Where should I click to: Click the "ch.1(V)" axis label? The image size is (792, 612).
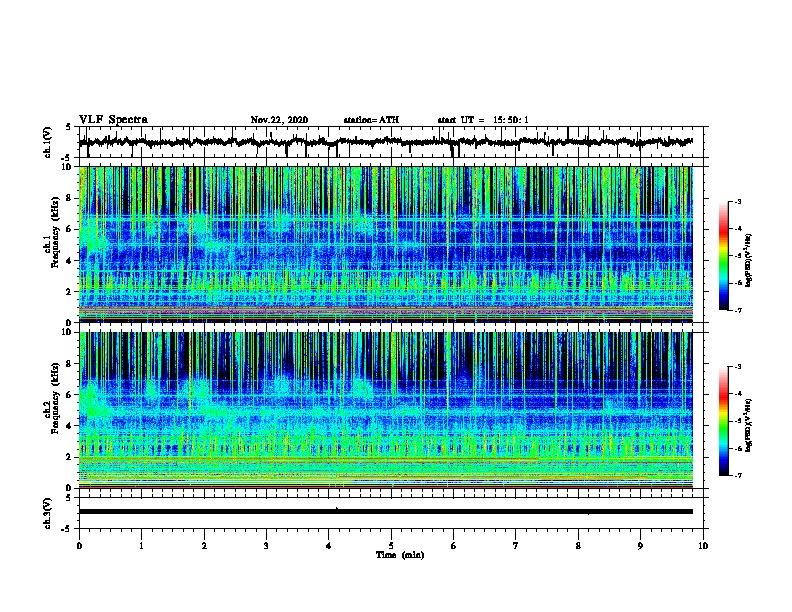pos(48,142)
